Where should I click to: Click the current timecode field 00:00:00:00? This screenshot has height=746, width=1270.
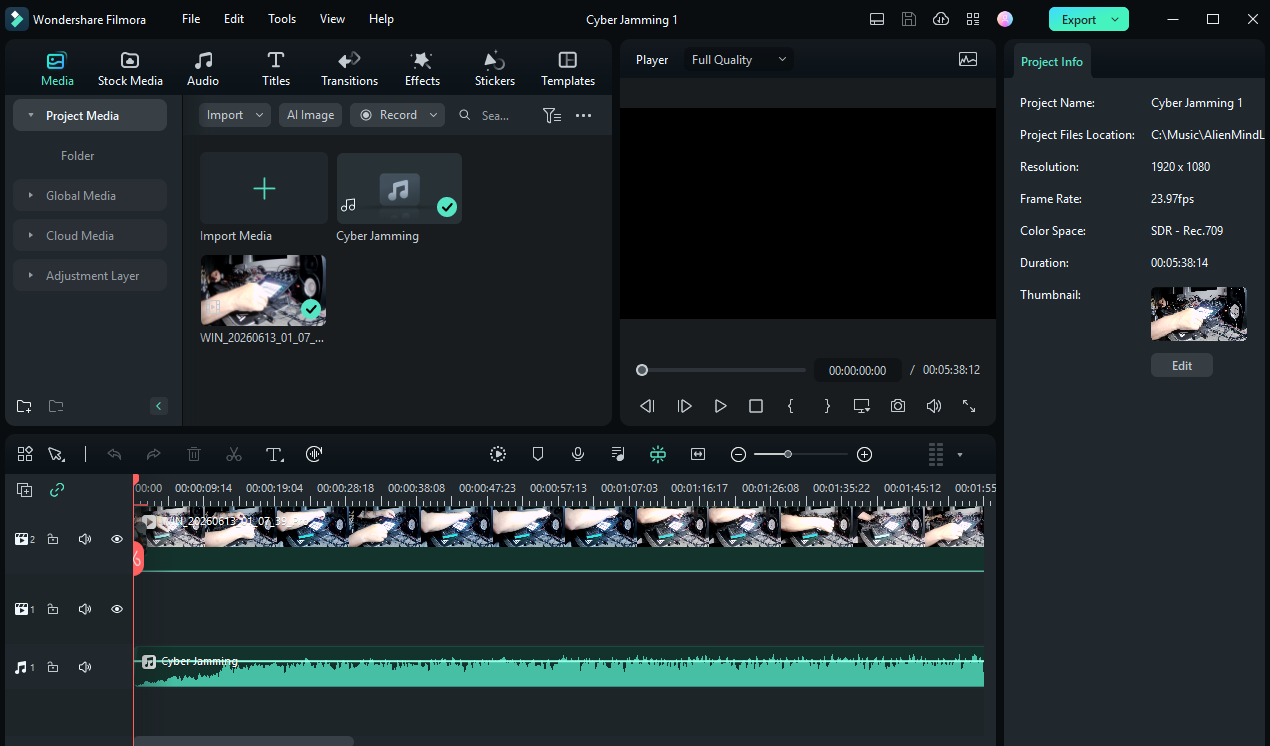click(858, 370)
